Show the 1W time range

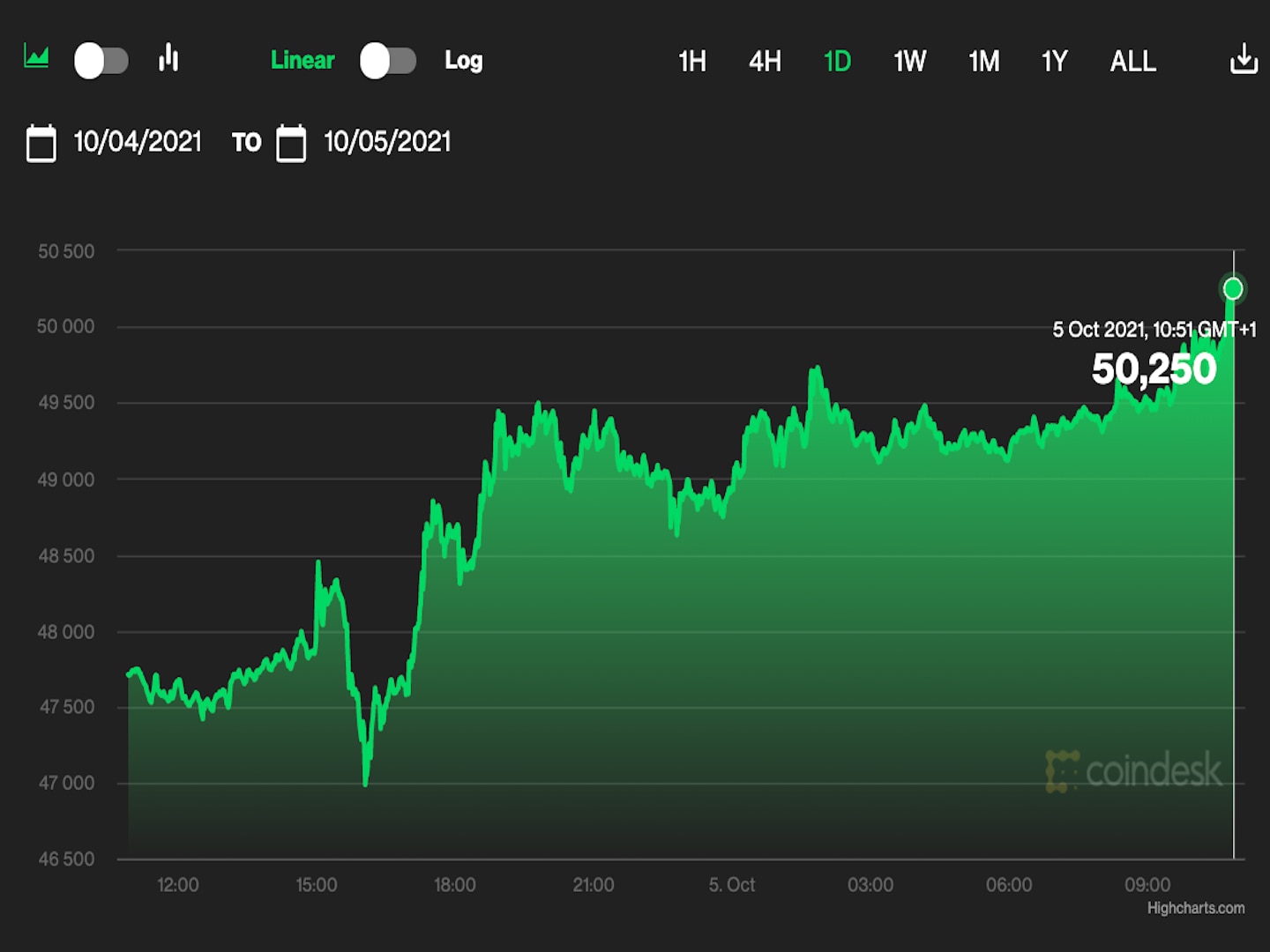click(909, 61)
